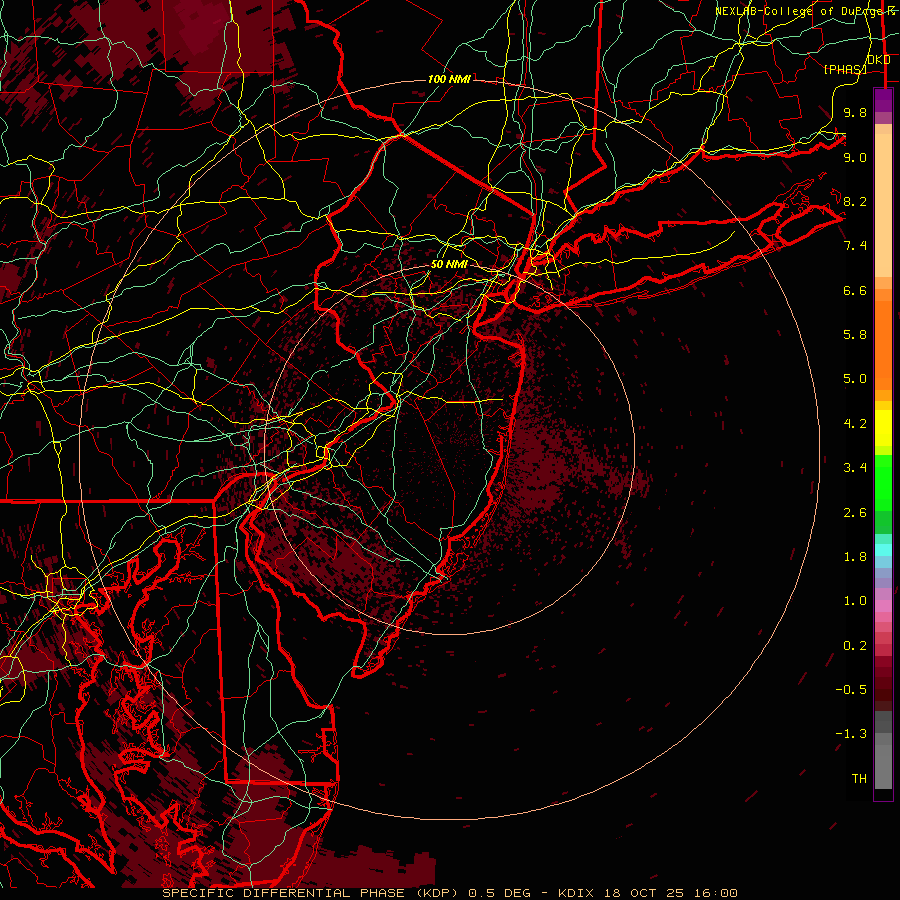Click the cyan color bar segment
Viewport: 900px width, 900px height.
883,550
